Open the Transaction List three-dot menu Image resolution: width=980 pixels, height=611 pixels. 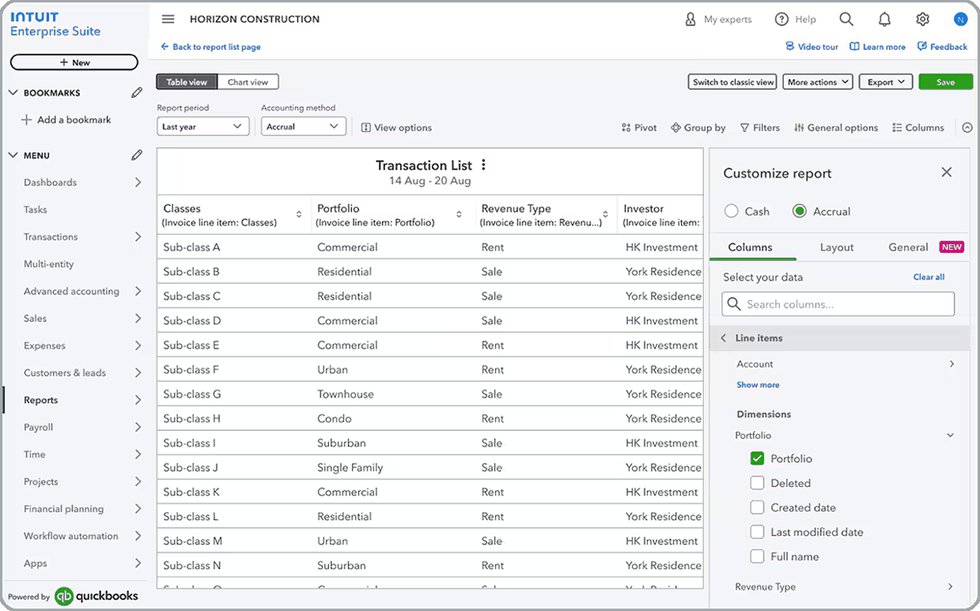coord(484,166)
